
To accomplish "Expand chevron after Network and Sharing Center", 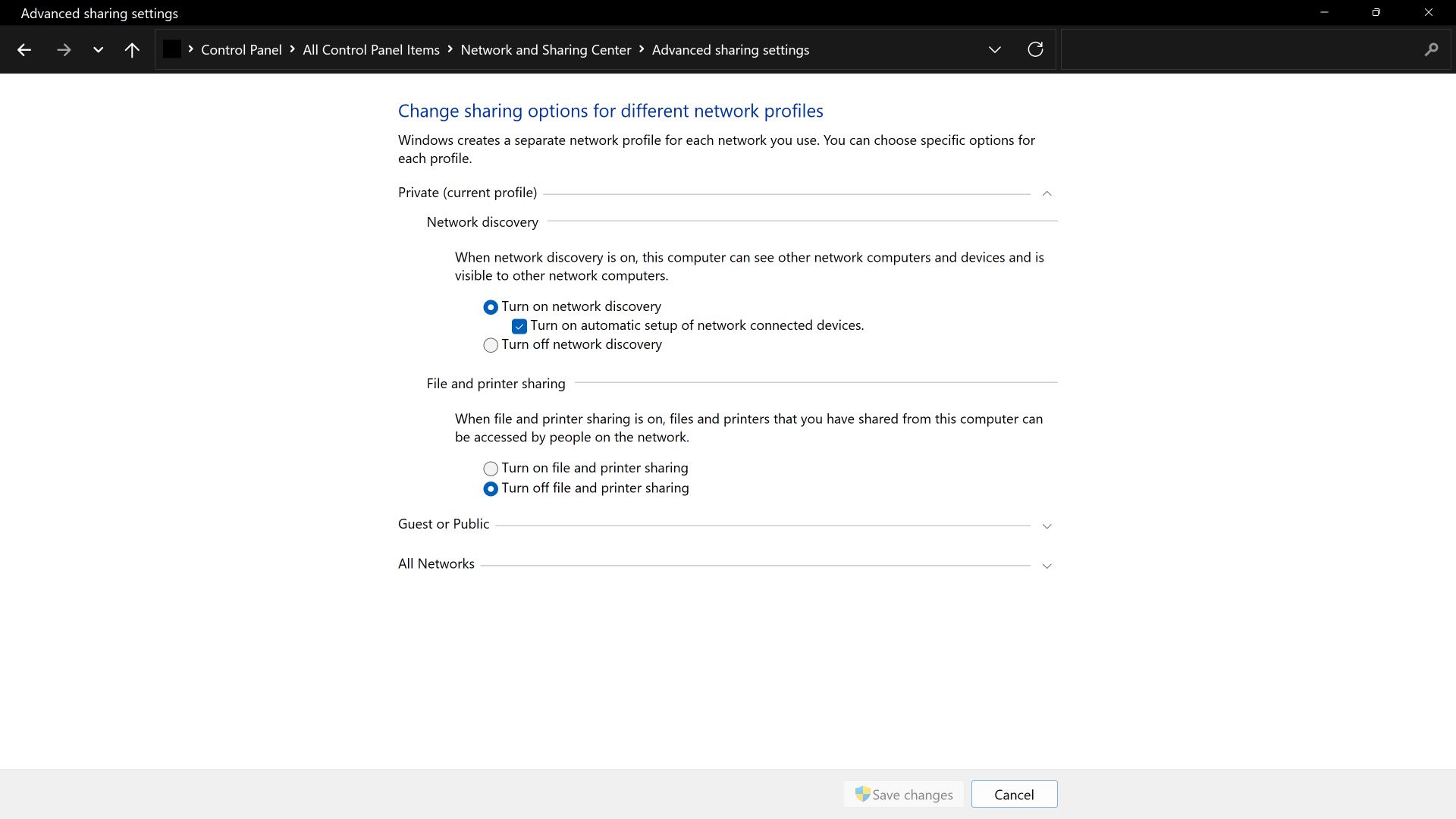I will tap(642, 49).
